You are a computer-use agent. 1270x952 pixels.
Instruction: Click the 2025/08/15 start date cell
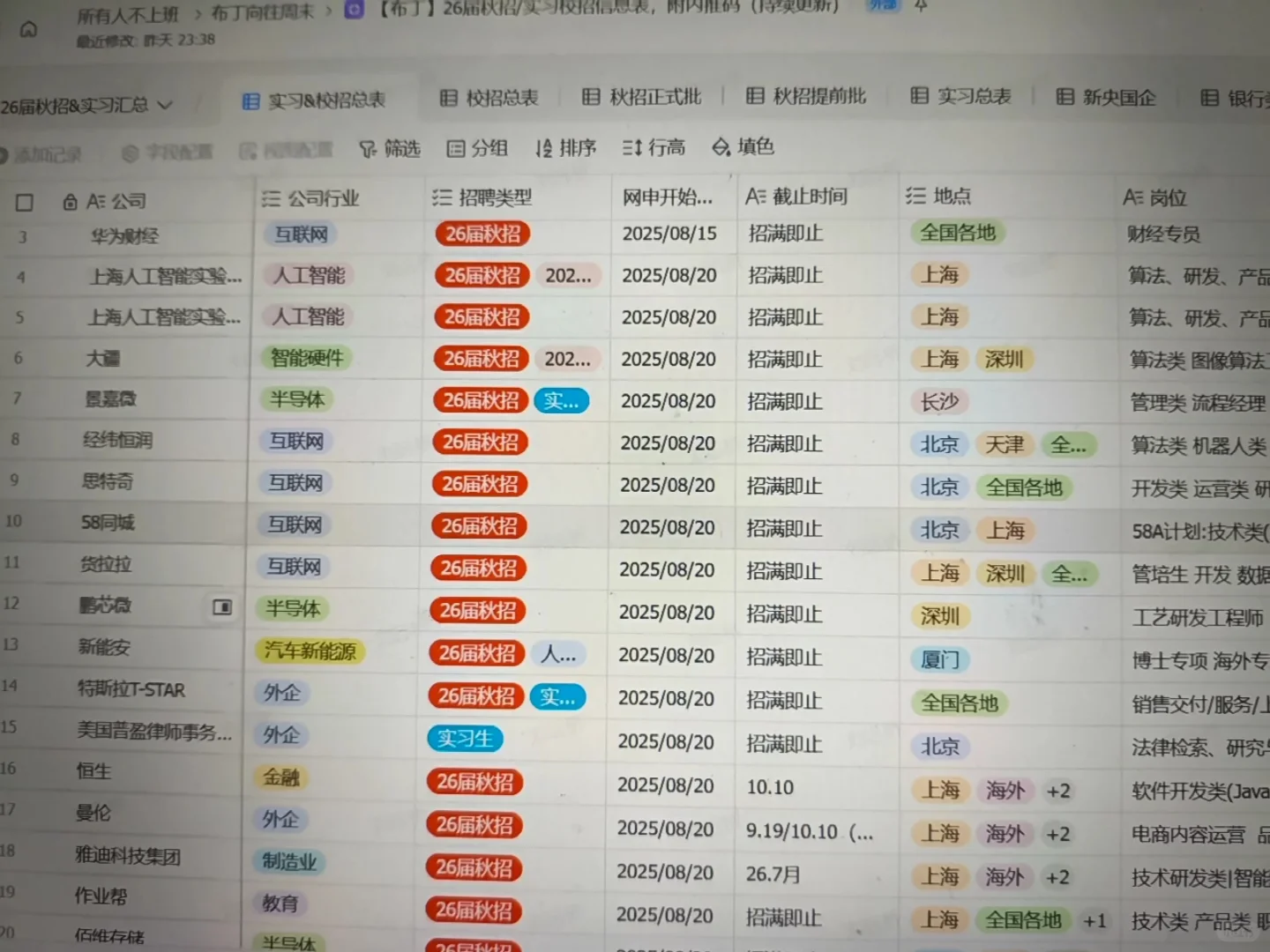click(x=669, y=234)
